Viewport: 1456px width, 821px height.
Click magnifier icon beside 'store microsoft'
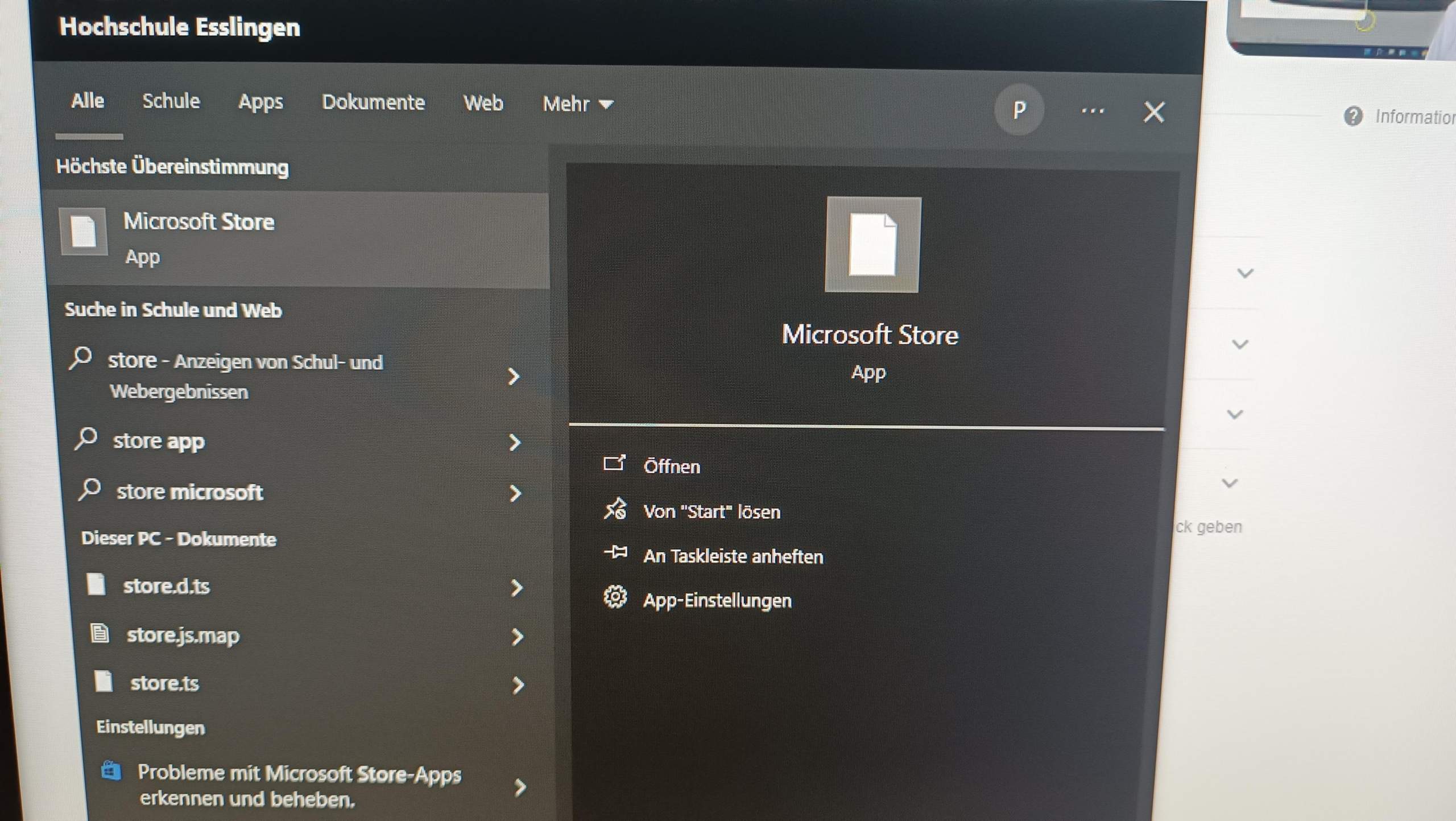coord(90,490)
